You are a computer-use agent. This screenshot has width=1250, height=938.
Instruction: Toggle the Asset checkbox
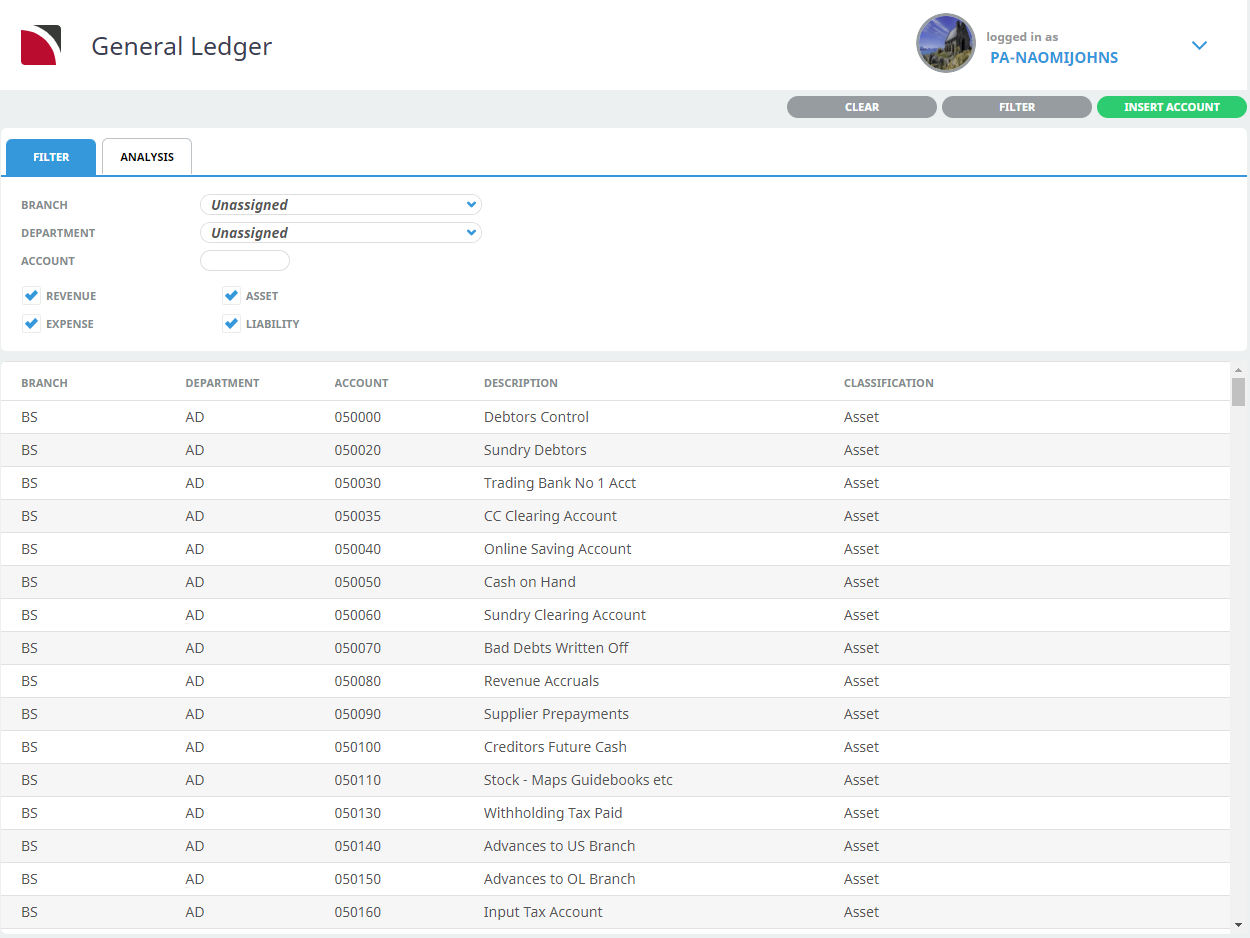point(232,296)
